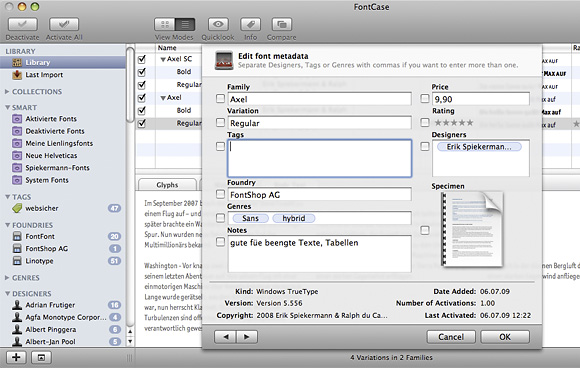
Task: Click the Foundry input field
Action: [320, 195]
